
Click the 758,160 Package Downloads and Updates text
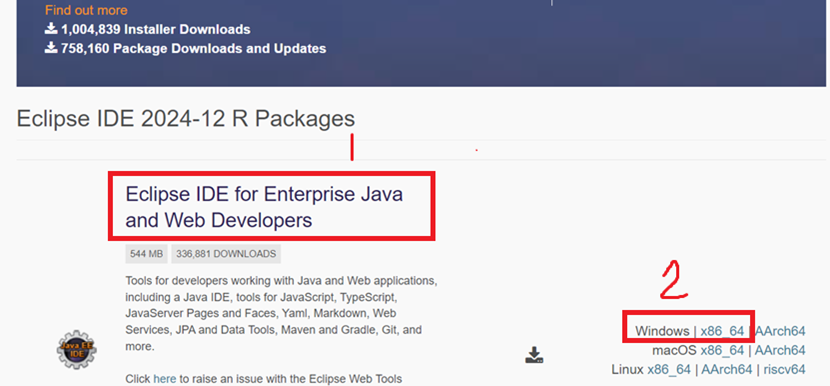[x=193, y=49]
